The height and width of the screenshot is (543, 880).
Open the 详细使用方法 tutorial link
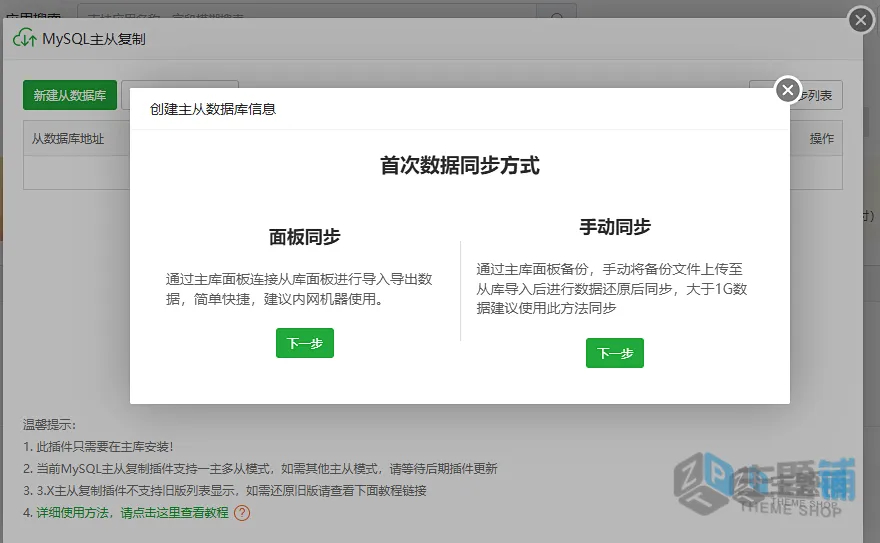[132, 513]
